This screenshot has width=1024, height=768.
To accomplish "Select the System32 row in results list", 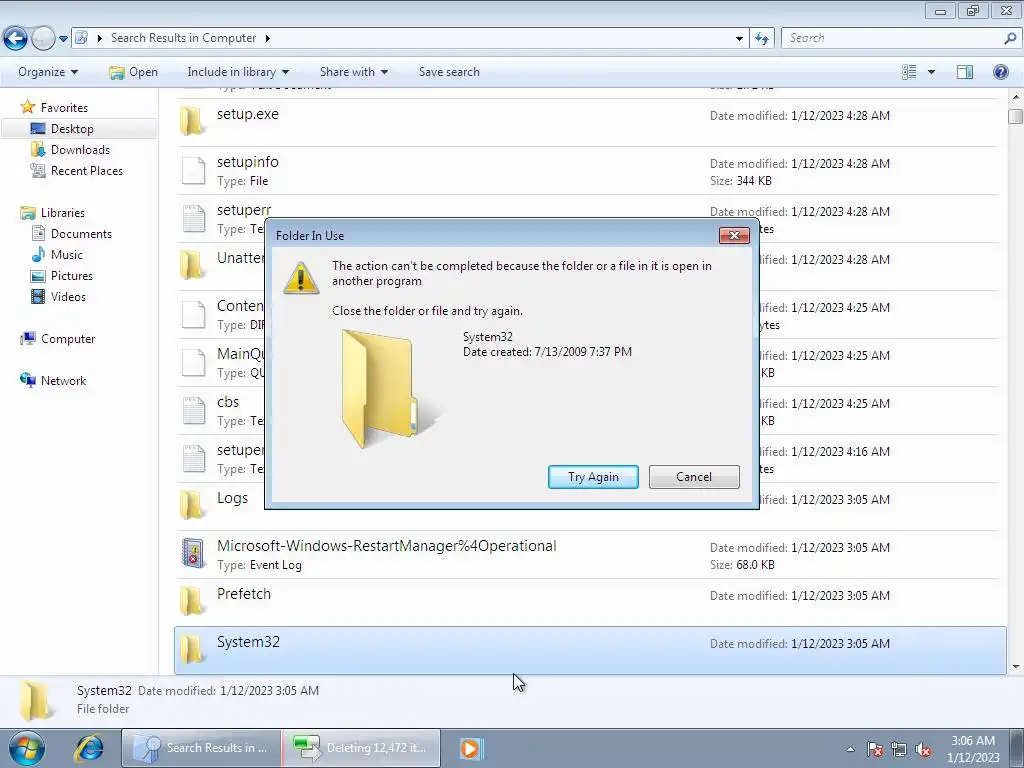I will click(590, 650).
